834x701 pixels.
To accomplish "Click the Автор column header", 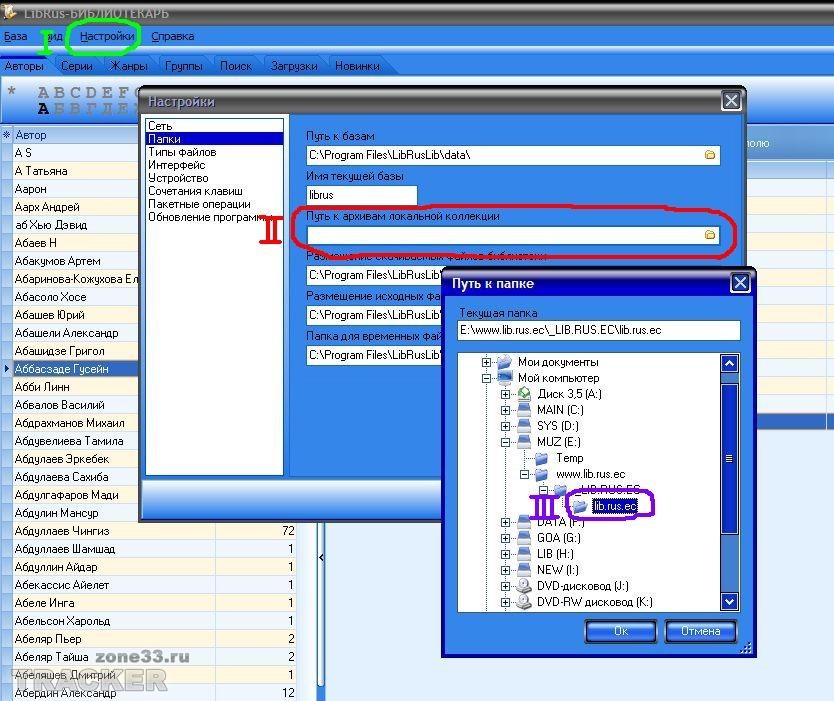I will [74, 135].
